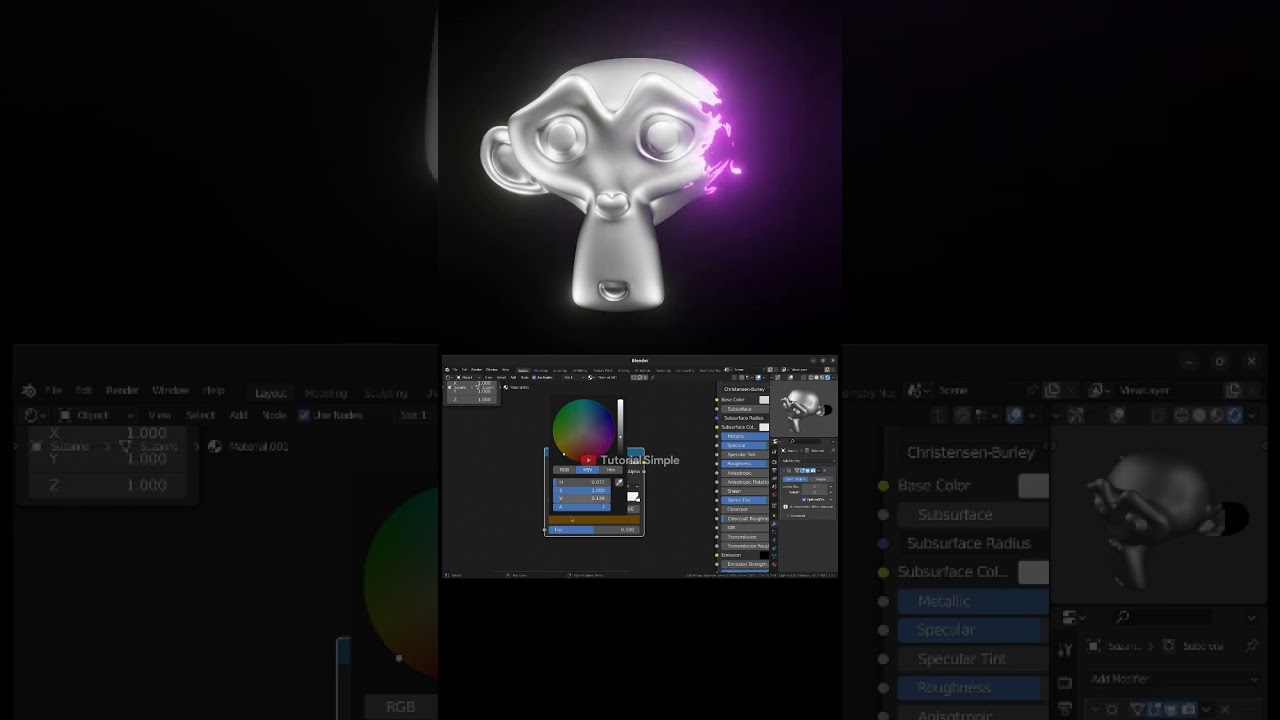Click the material sphere icon beside Material.001 breadcrumb

506,387
